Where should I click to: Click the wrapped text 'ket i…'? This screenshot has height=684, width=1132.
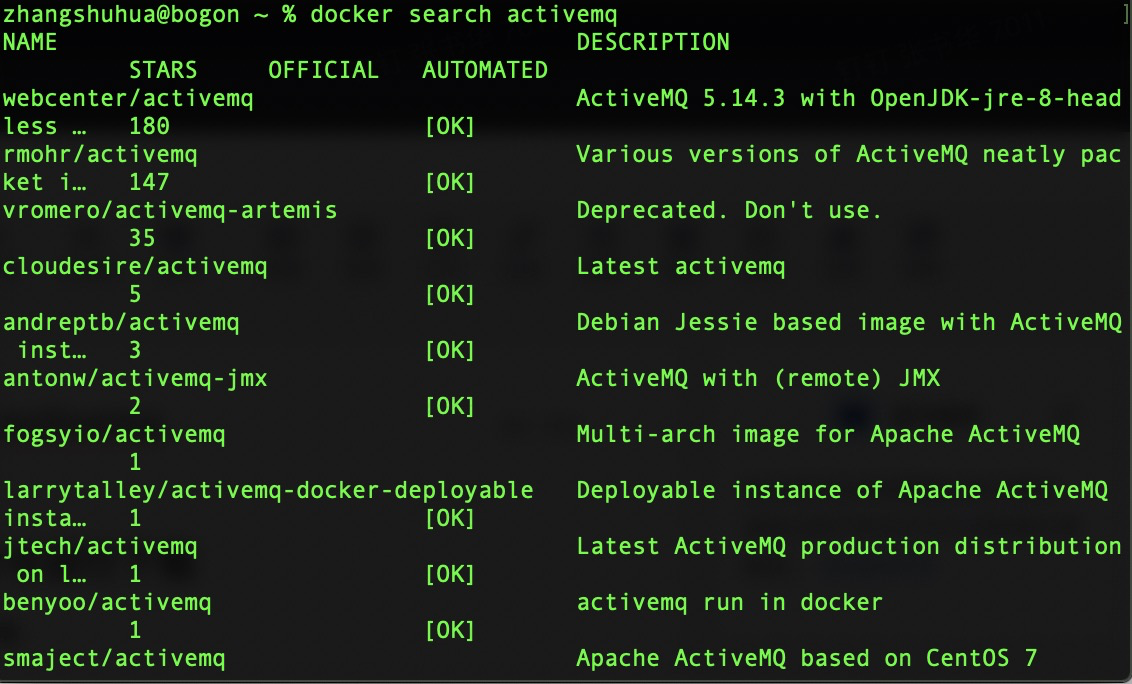[x=44, y=182]
